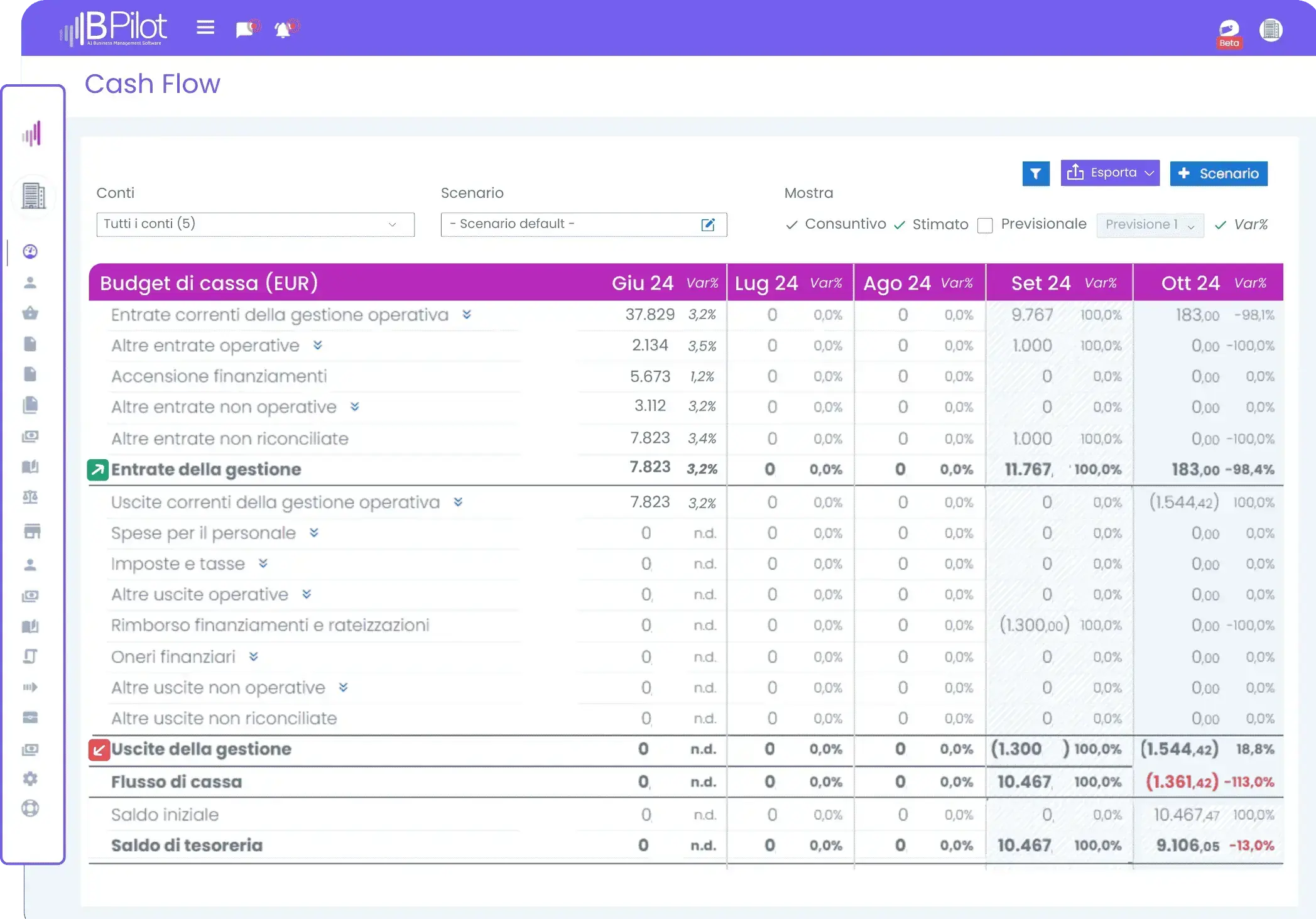Viewport: 1316px width, 919px height.
Task: Click the 9.106,05 treasury balance value
Action: point(1188,846)
